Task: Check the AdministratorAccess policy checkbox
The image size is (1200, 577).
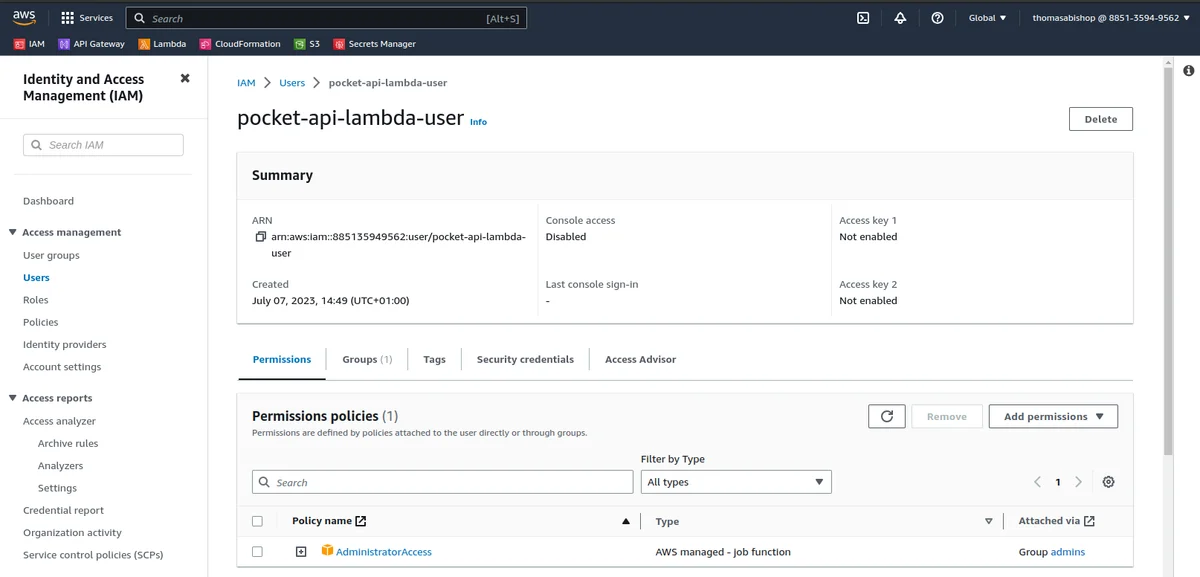Action: (x=258, y=552)
